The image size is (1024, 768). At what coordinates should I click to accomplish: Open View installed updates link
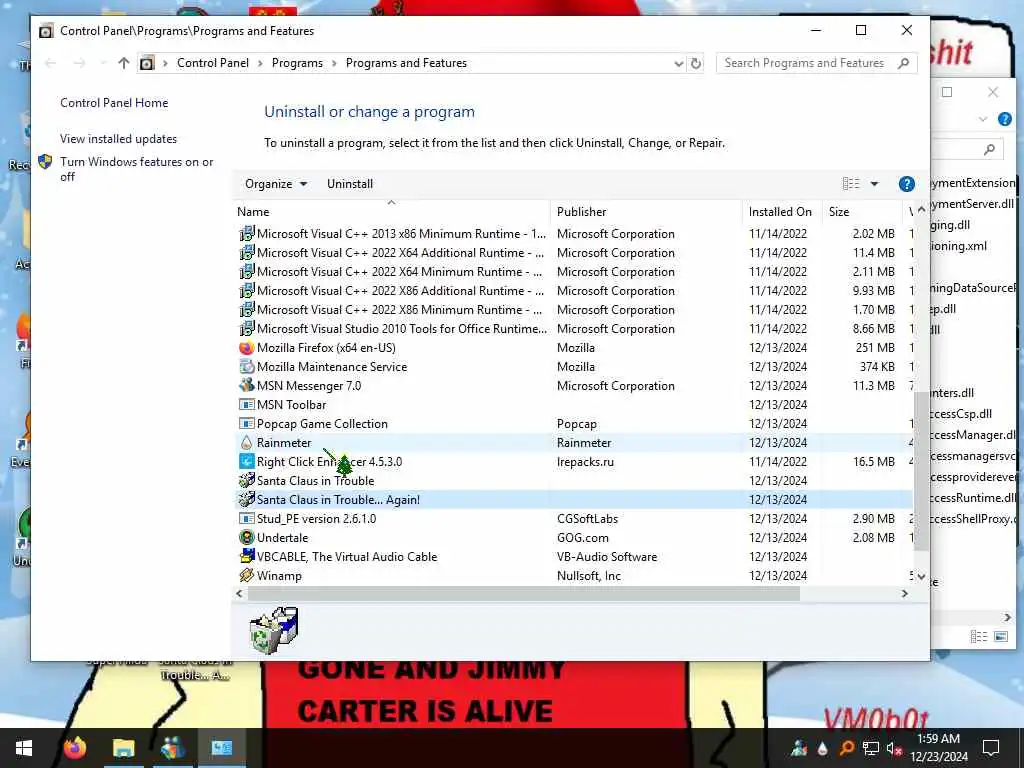pos(118,139)
